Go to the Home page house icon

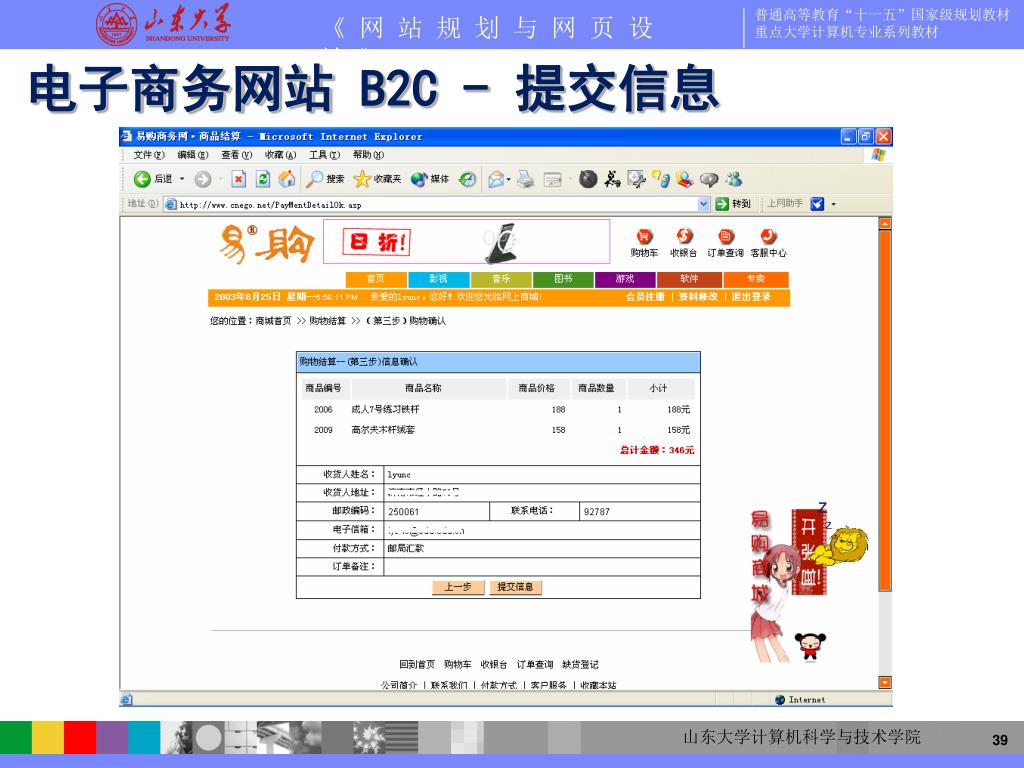[287, 179]
